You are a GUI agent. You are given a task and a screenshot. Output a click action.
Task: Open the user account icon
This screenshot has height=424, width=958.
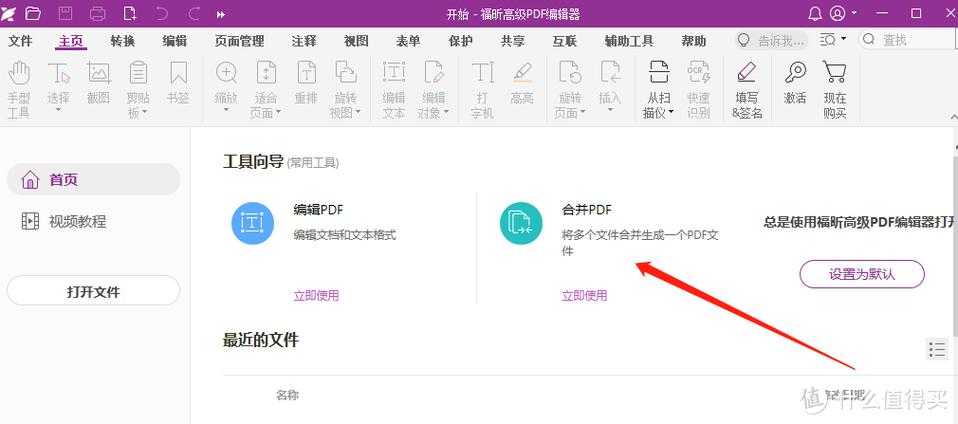(838, 13)
